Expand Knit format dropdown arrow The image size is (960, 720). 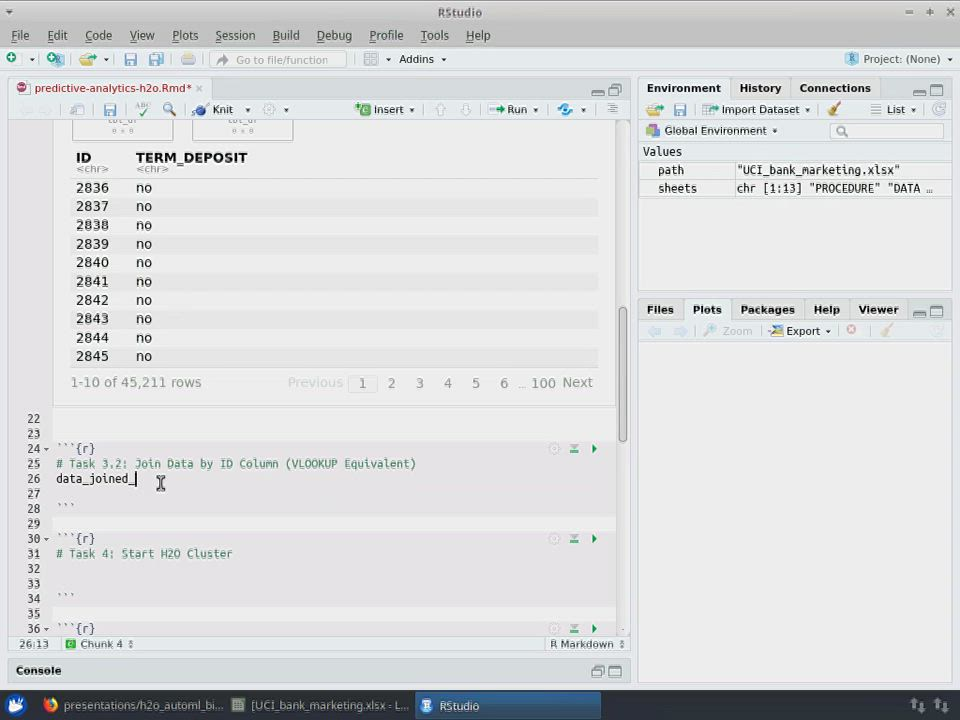pyautogui.click(x=247, y=110)
